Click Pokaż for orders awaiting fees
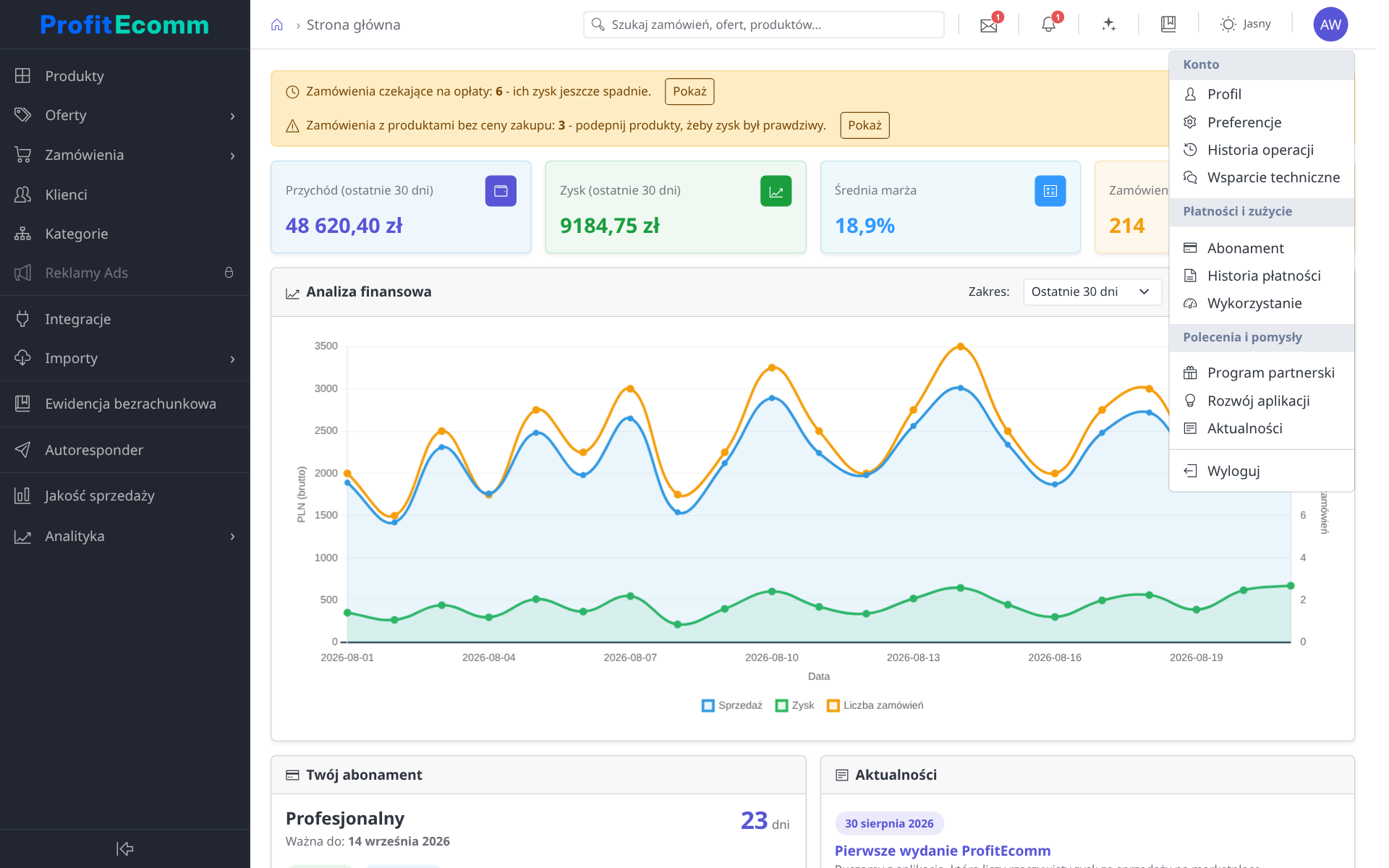1389x868 pixels. click(x=689, y=92)
